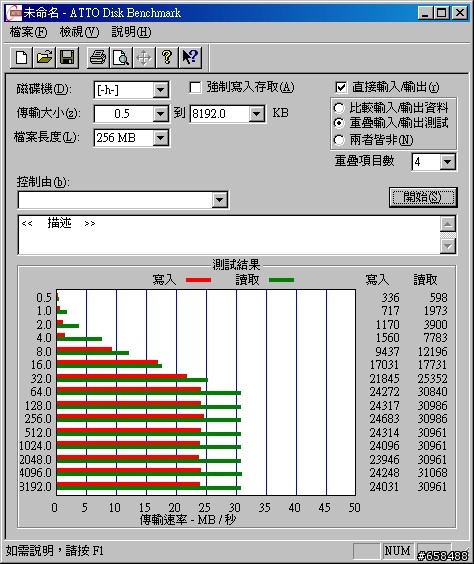Click the 1024.0 row label in chart
Viewport: 474px width, 564px height.
[x=35, y=446]
